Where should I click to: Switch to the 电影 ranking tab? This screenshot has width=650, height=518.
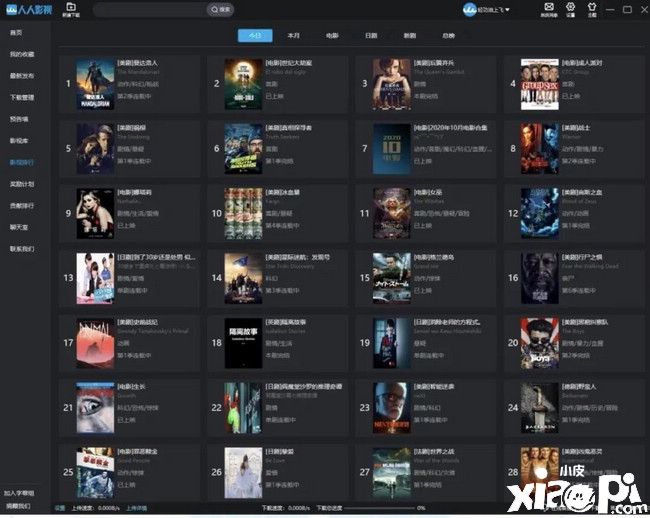332,36
